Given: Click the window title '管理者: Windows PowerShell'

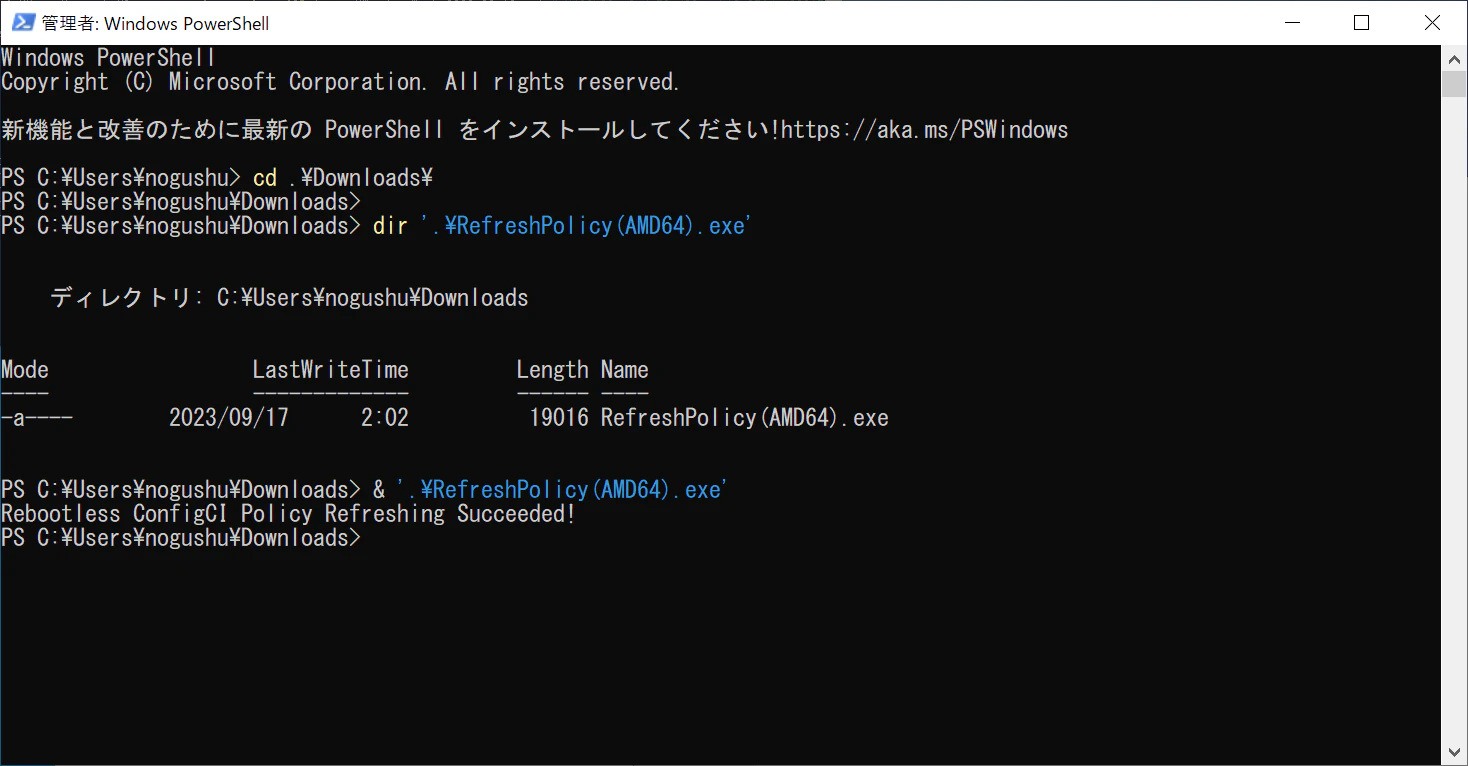Looking at the screenshot, I should point(156,23).
